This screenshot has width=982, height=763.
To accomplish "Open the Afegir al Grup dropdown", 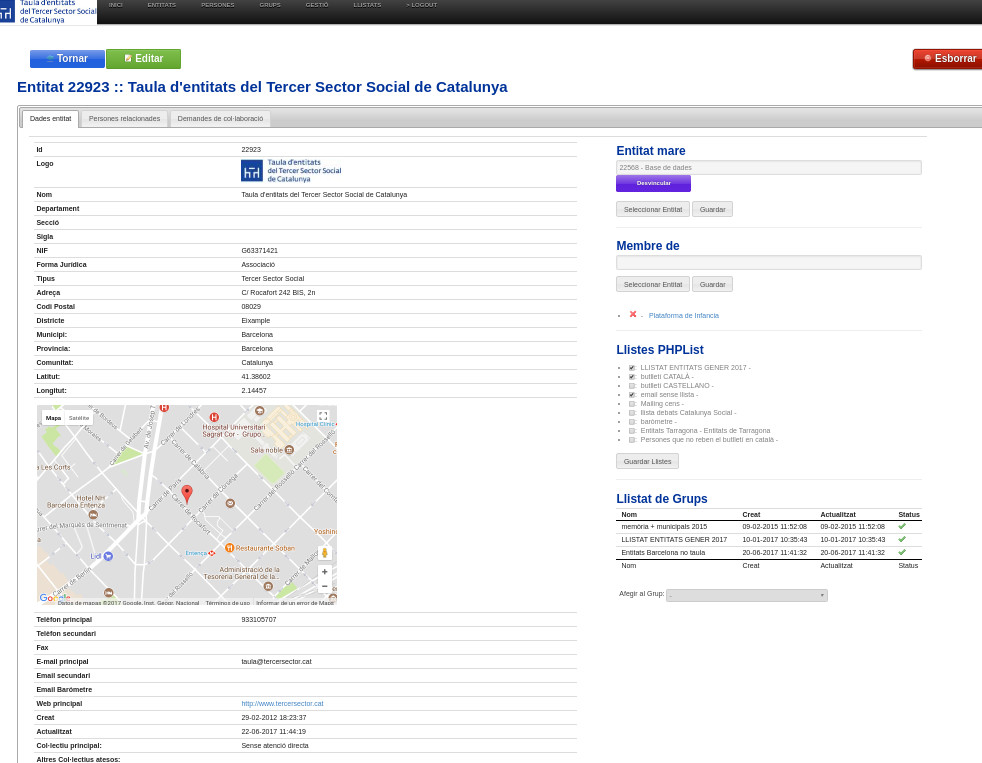I will [746, 595].
